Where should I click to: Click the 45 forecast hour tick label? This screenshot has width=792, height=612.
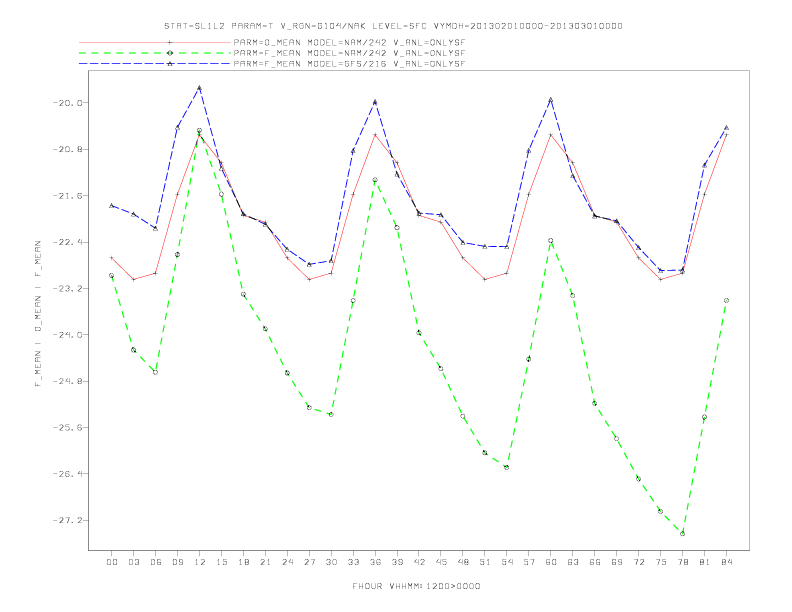(x=441, y=562)
